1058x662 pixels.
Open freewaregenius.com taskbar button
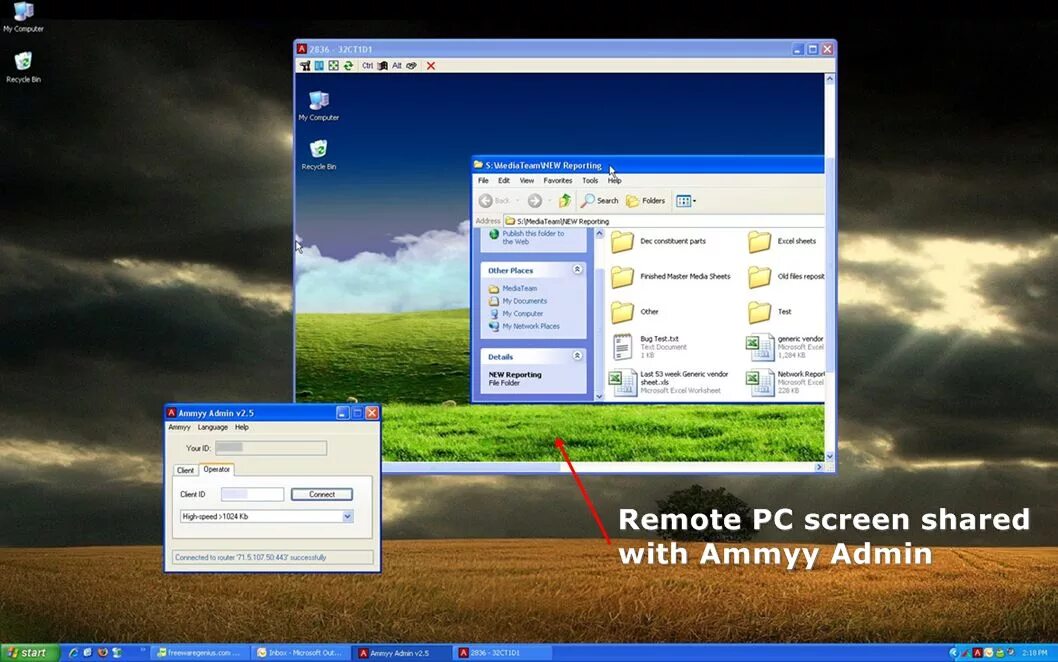point(198,653)
